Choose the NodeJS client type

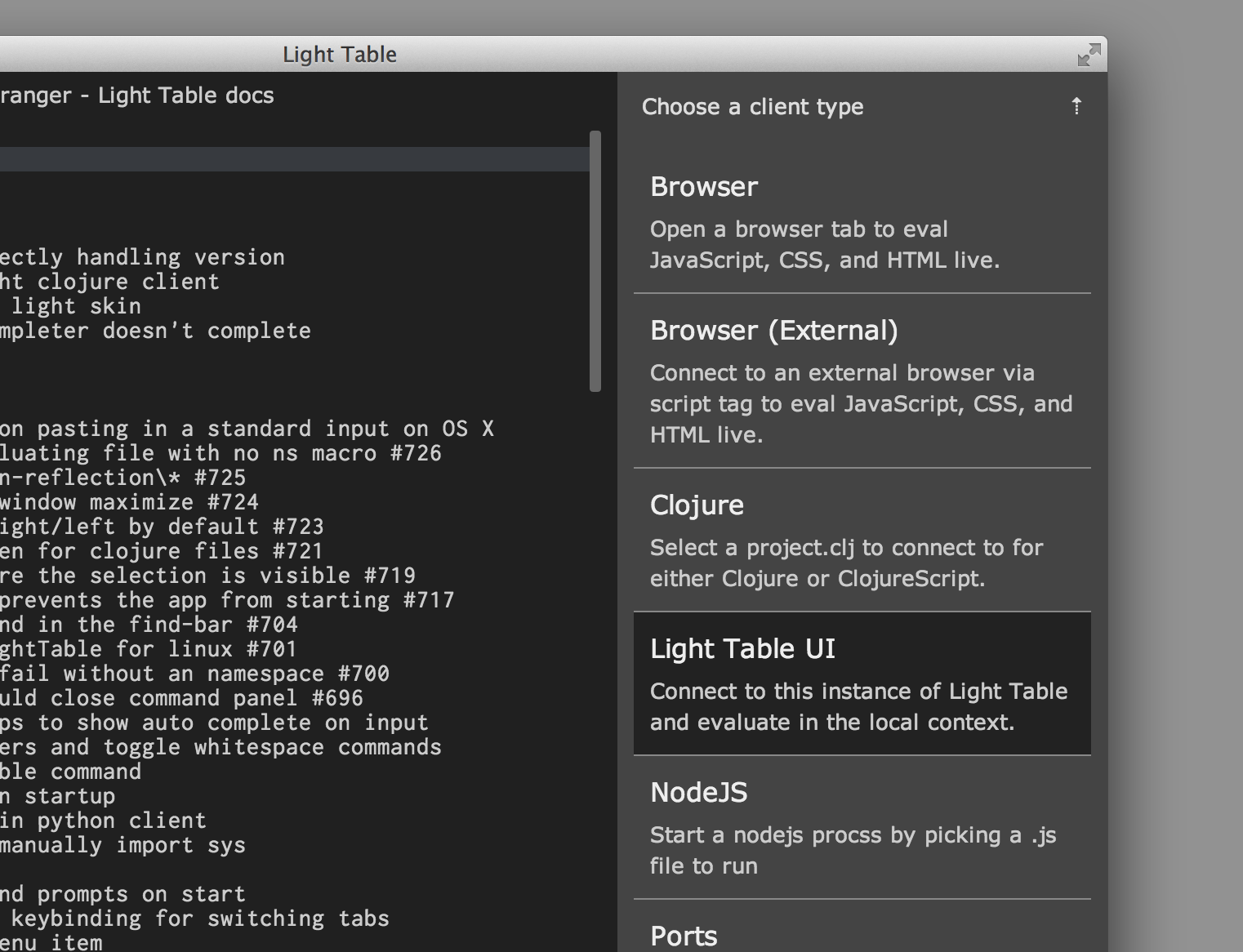[x=862, y=828]
